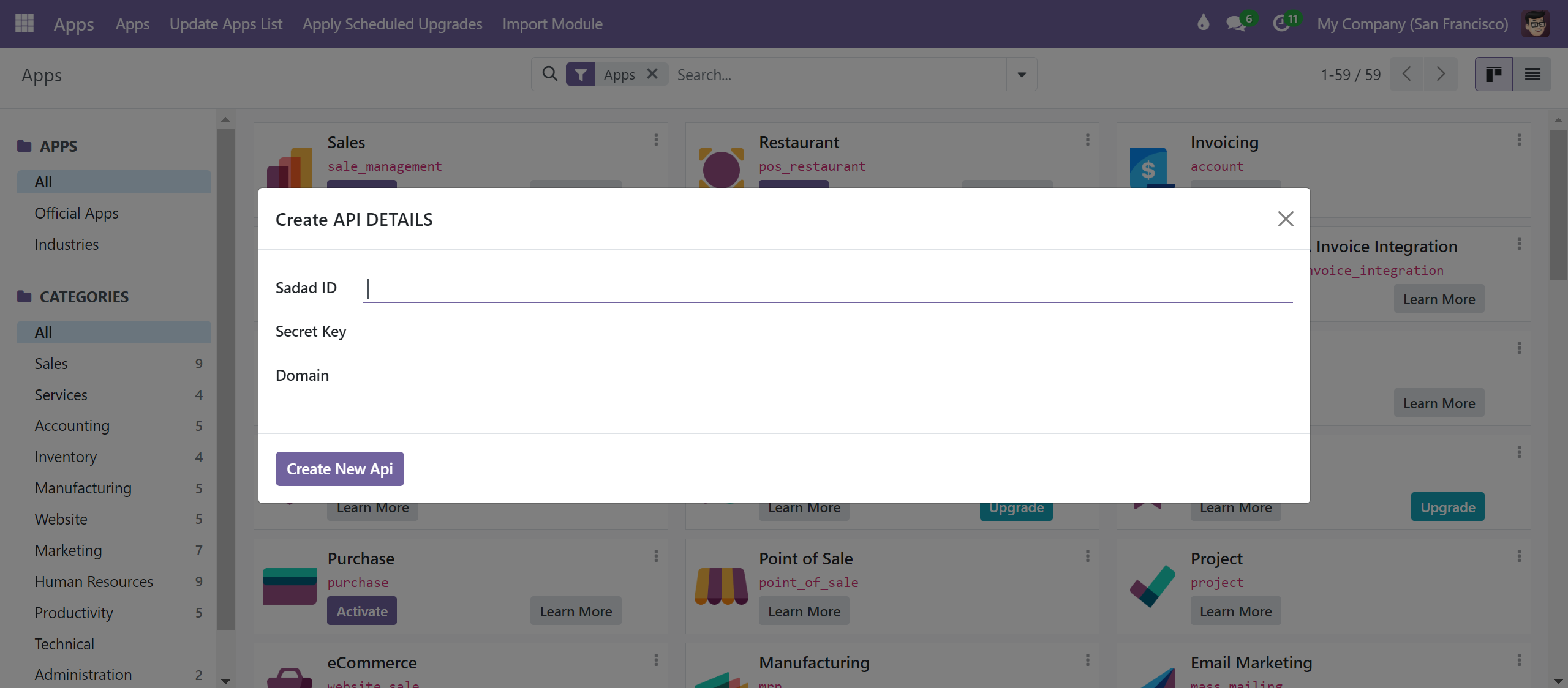
Task: Open the Purchase card kebab menu
Action: coord(656,556)
